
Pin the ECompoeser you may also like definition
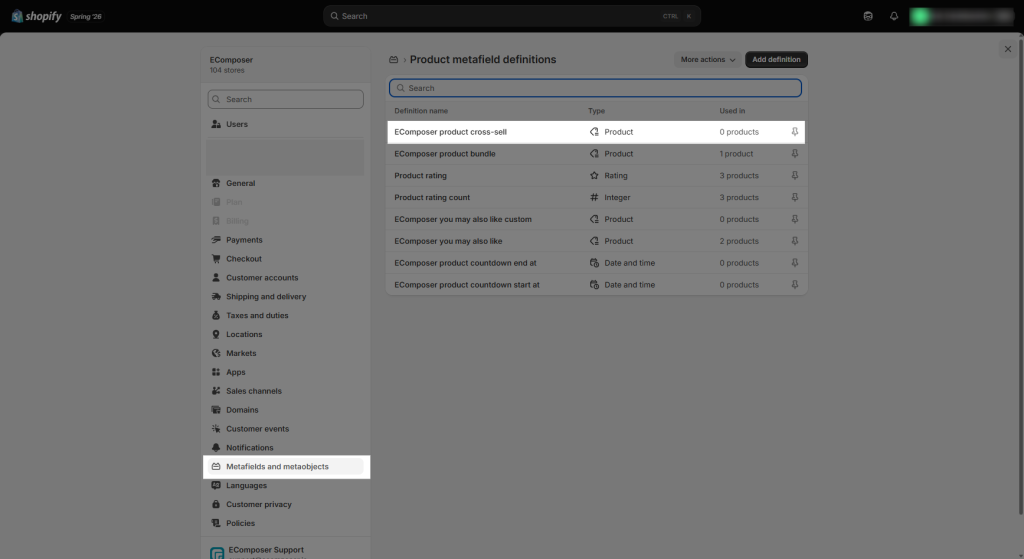tap(795, 241)
